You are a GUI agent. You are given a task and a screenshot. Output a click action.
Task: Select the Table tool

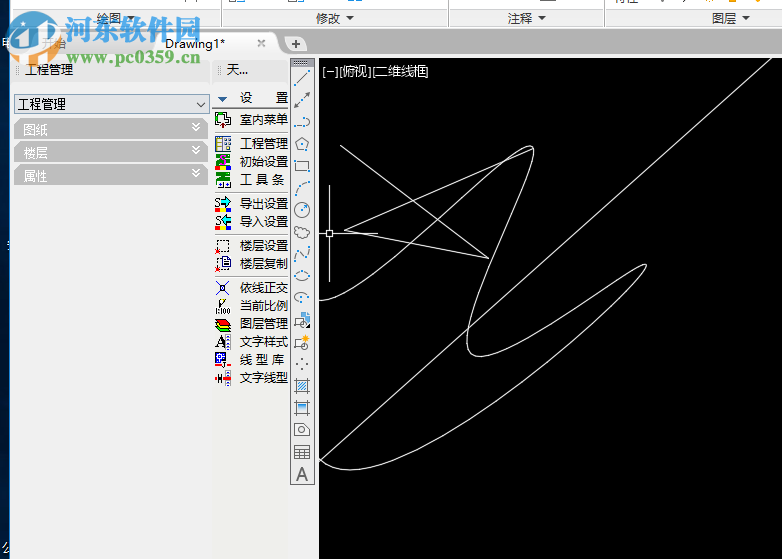(x=302, y=452)
